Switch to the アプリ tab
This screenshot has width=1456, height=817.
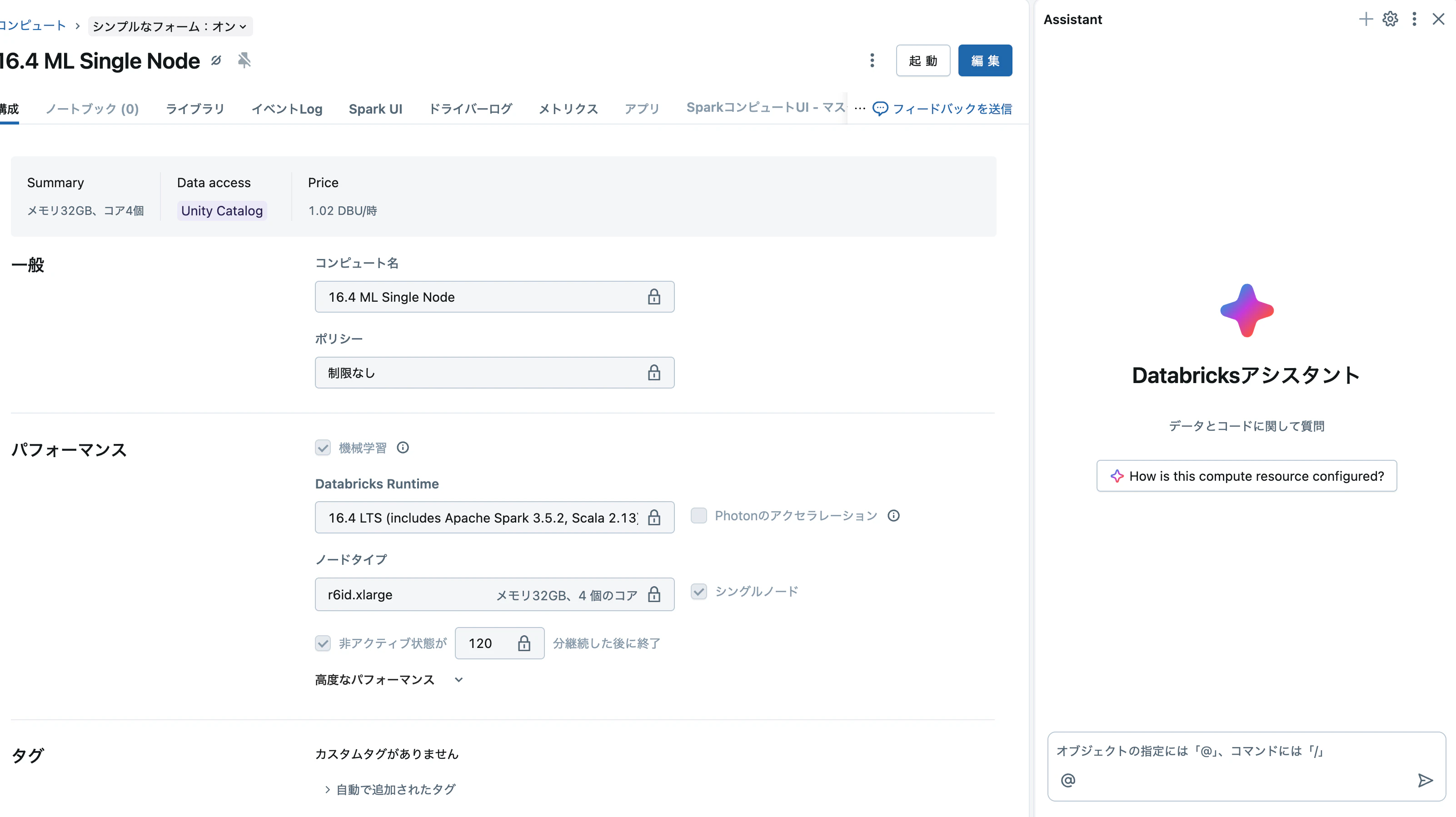click(x=642, y=109)
